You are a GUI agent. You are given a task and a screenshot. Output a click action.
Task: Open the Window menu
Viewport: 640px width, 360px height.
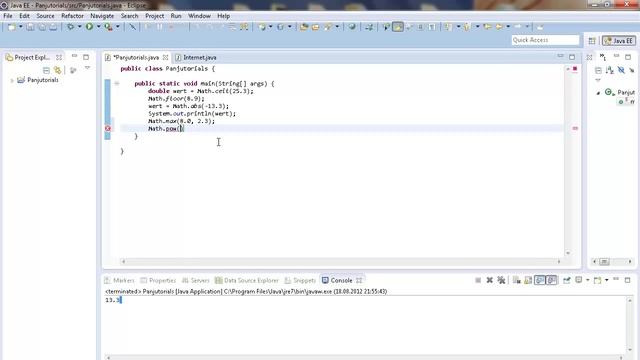(199, 16)
